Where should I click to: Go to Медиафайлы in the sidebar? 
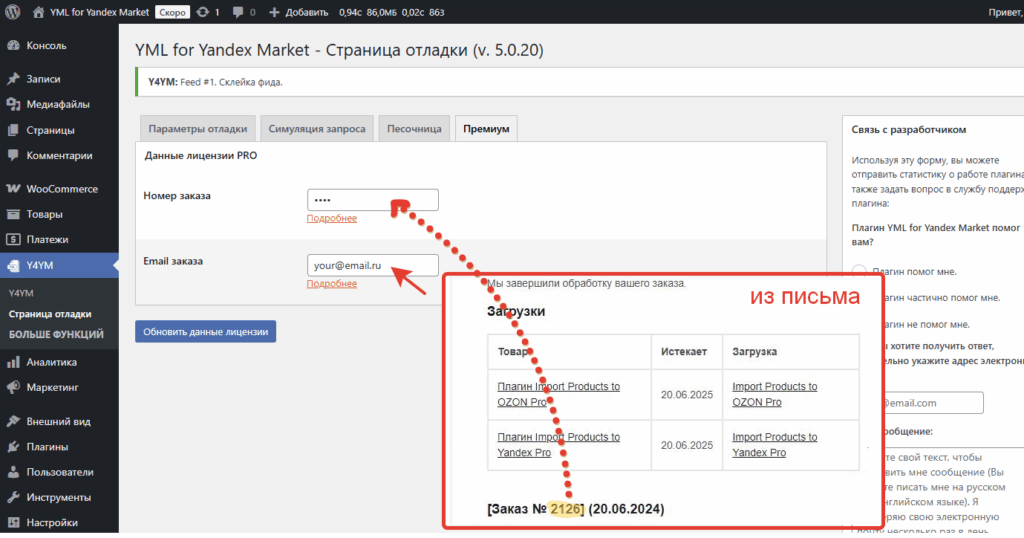pos(58,104)
